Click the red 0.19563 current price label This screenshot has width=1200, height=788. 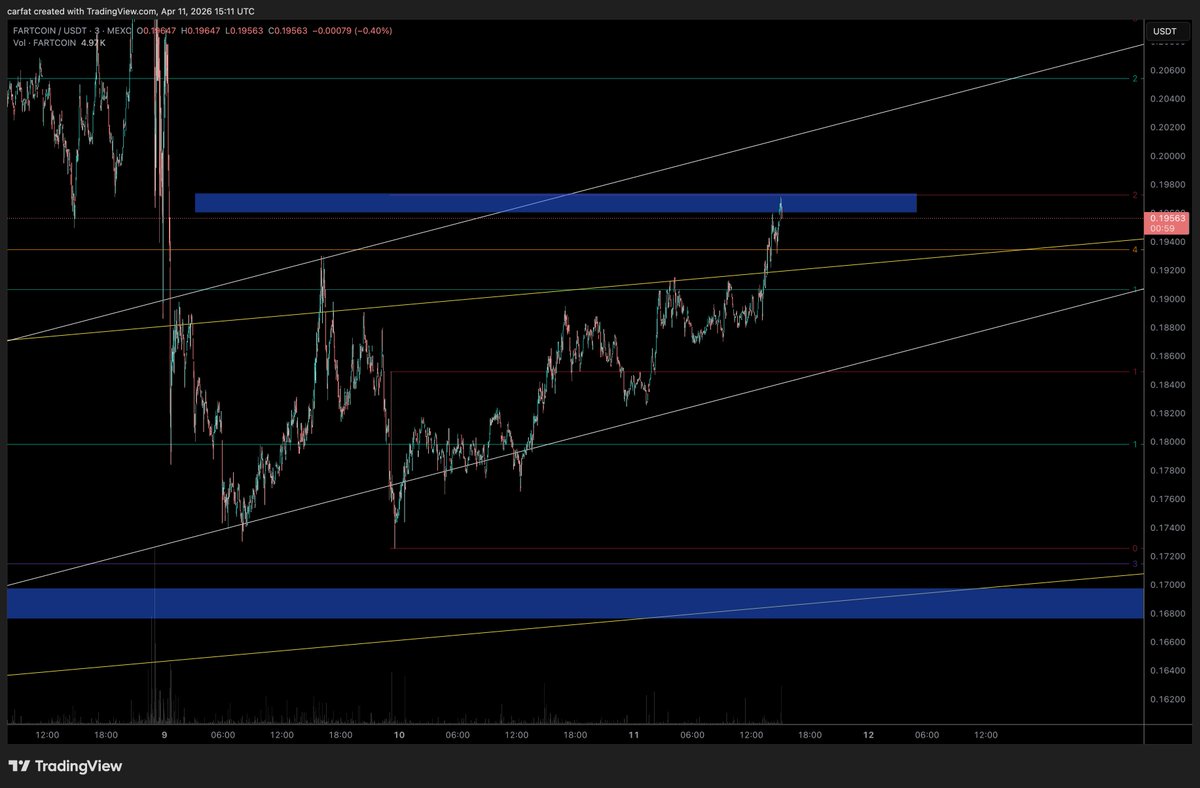point(1167,217)
